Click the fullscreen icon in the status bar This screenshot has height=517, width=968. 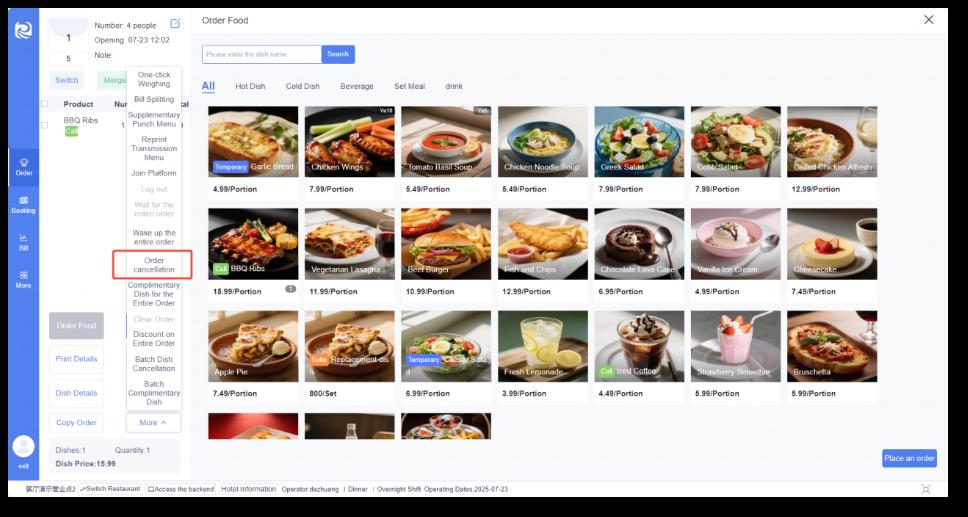point(925,489)
